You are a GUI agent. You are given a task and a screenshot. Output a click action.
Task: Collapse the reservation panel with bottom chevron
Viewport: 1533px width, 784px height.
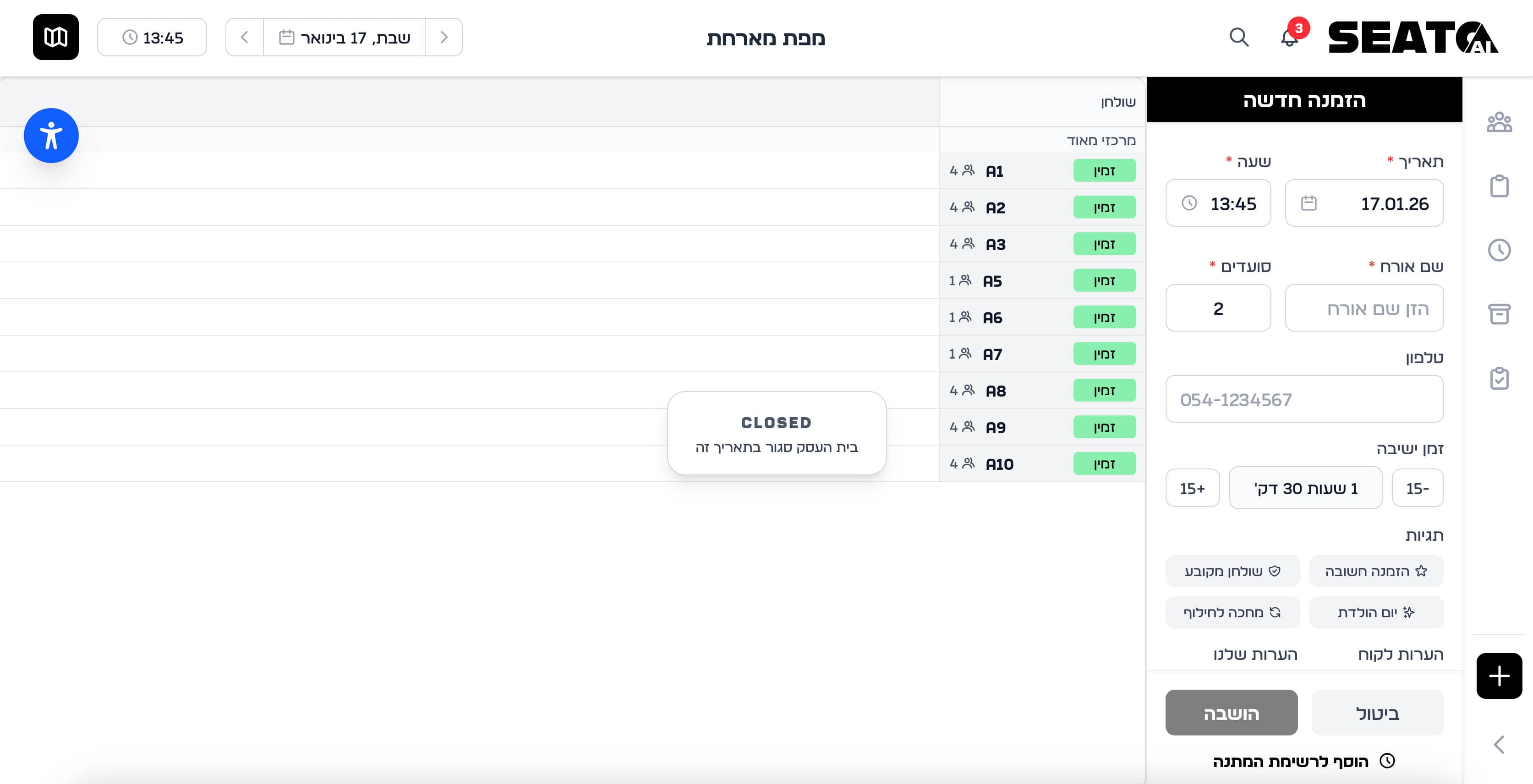coord(1499,745)
